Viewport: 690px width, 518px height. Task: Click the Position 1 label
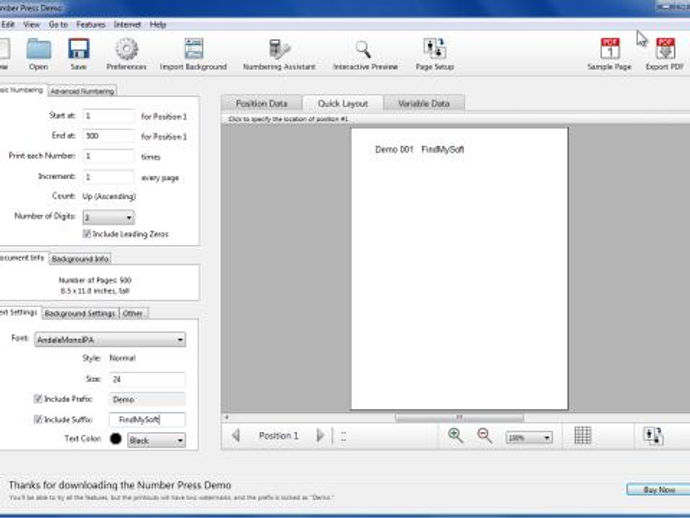click(x=278, y=436)
